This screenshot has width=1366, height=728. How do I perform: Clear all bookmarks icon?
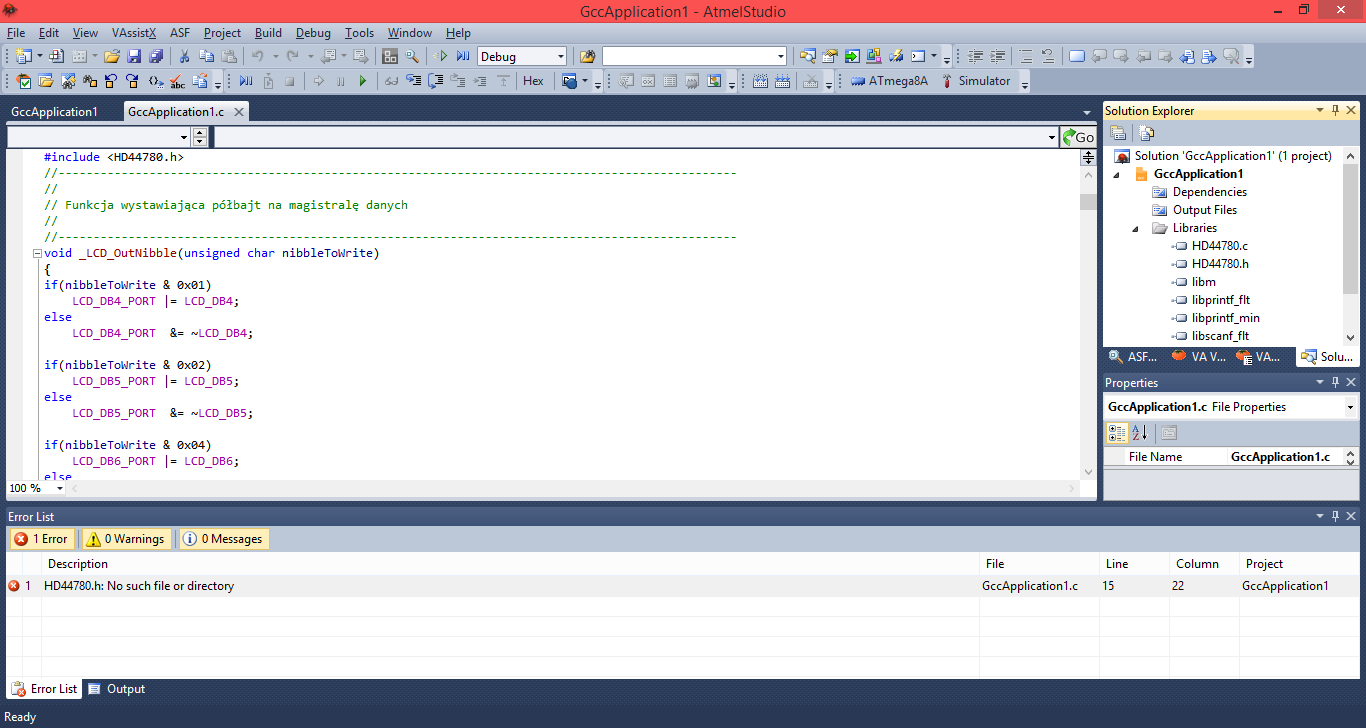1232,56
